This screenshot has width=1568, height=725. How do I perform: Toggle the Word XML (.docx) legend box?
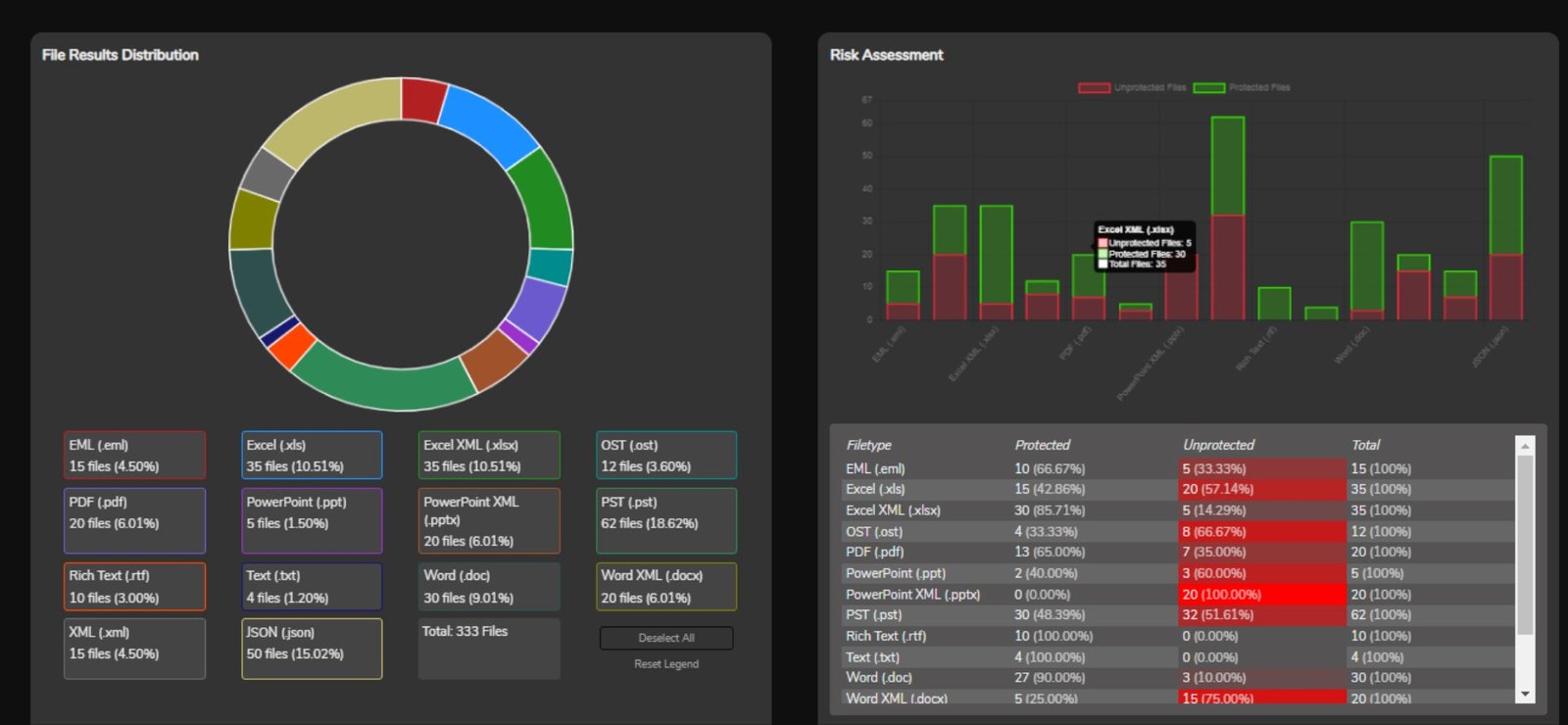click(666, 586)
